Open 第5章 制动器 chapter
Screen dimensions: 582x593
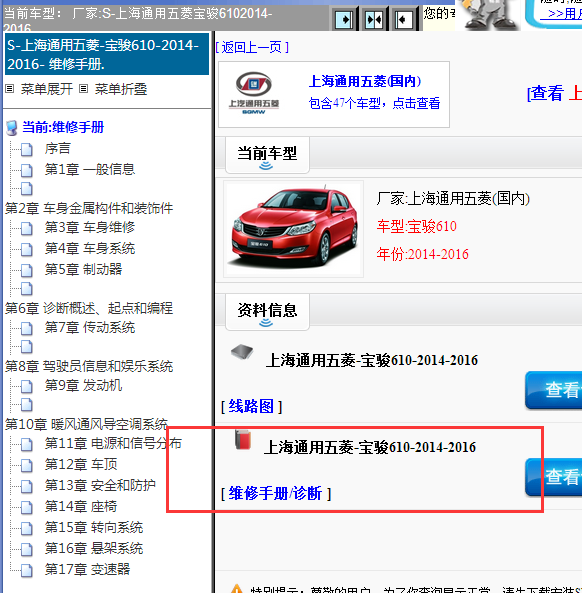point(83,269)
